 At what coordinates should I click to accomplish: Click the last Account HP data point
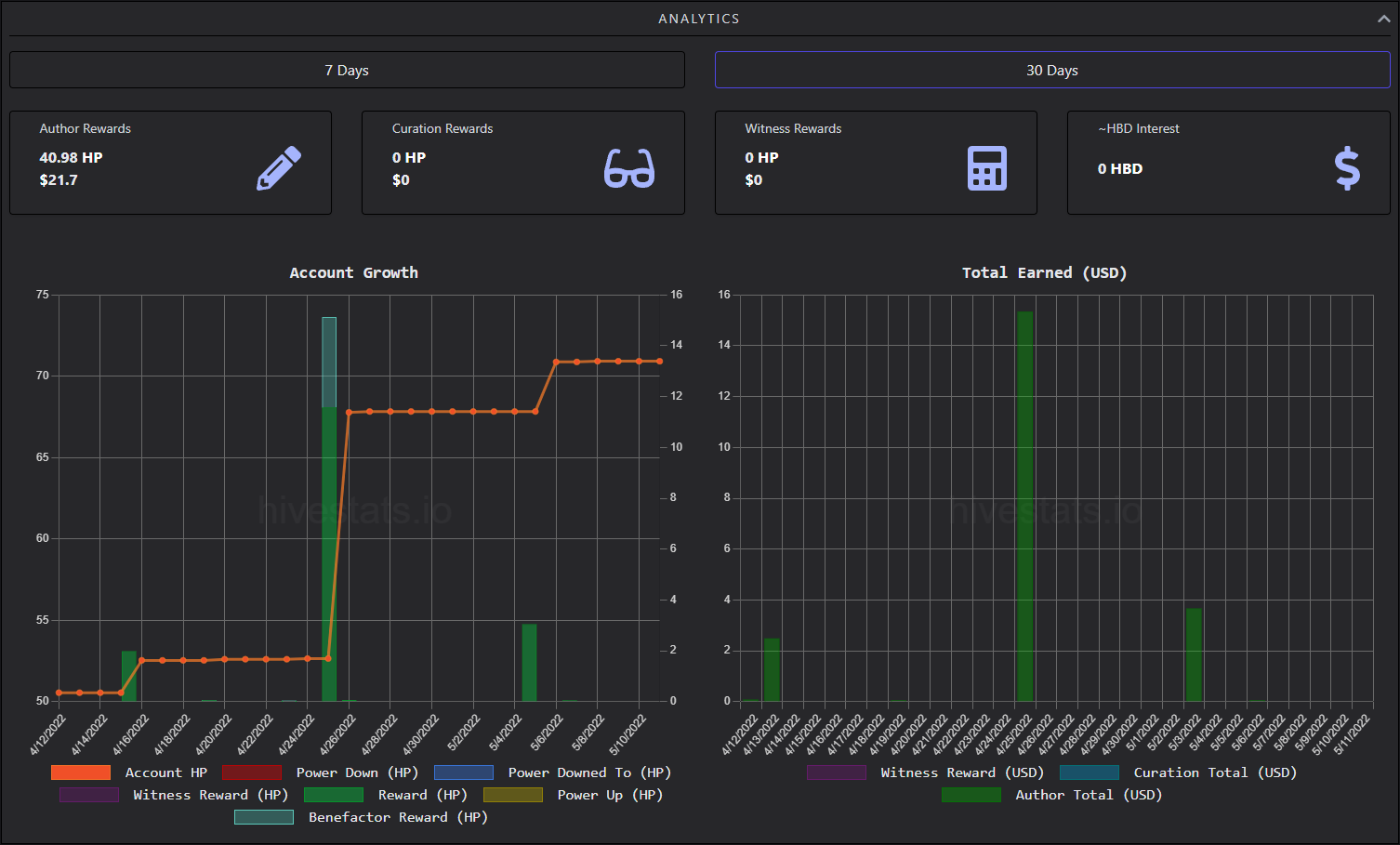click(659, 361)
